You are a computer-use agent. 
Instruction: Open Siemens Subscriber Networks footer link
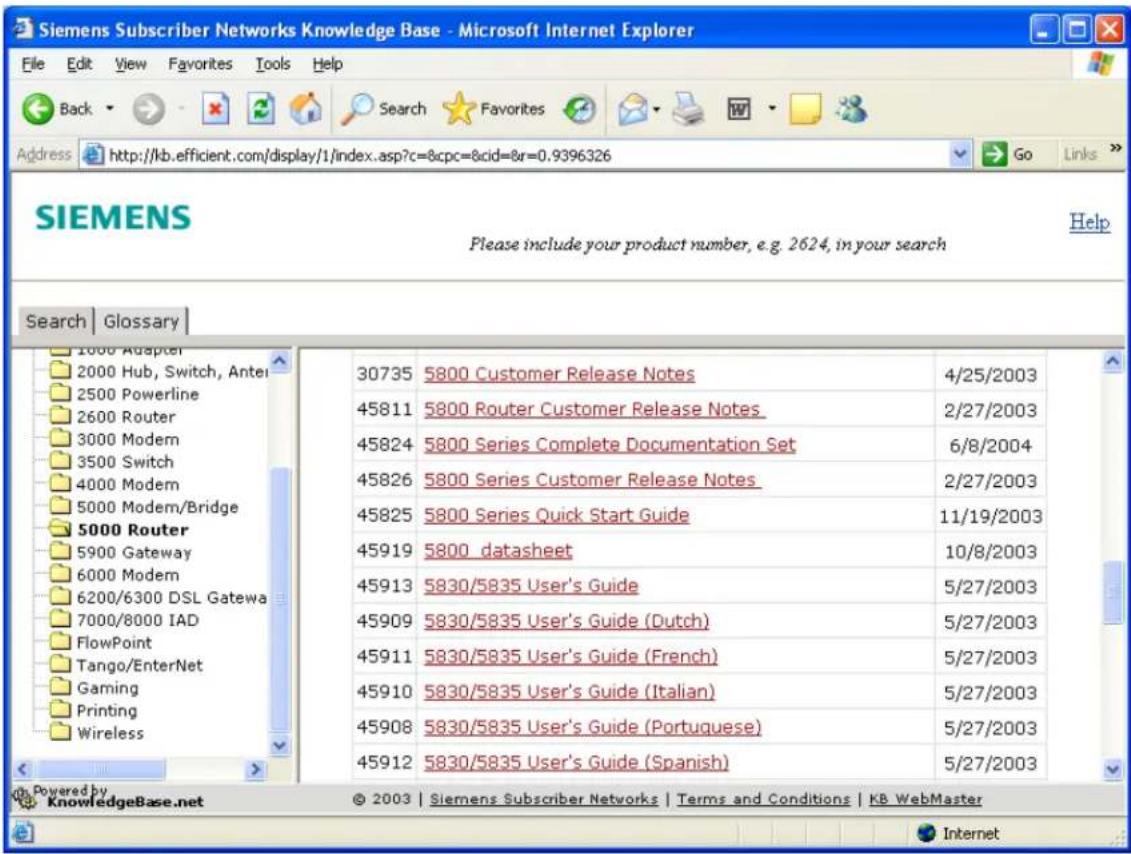544,799
